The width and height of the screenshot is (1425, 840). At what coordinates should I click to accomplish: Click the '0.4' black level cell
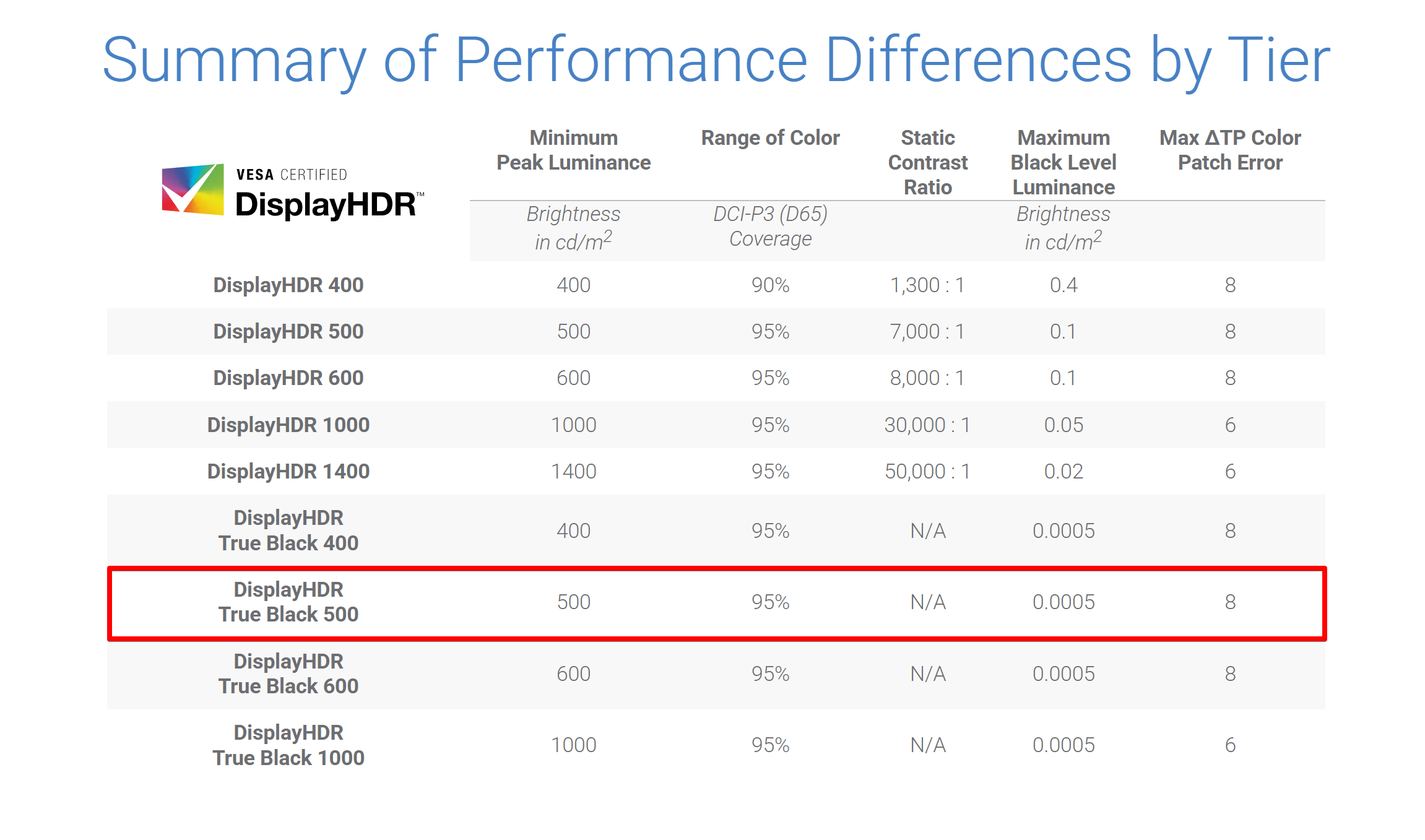(x=1063, y=285)
